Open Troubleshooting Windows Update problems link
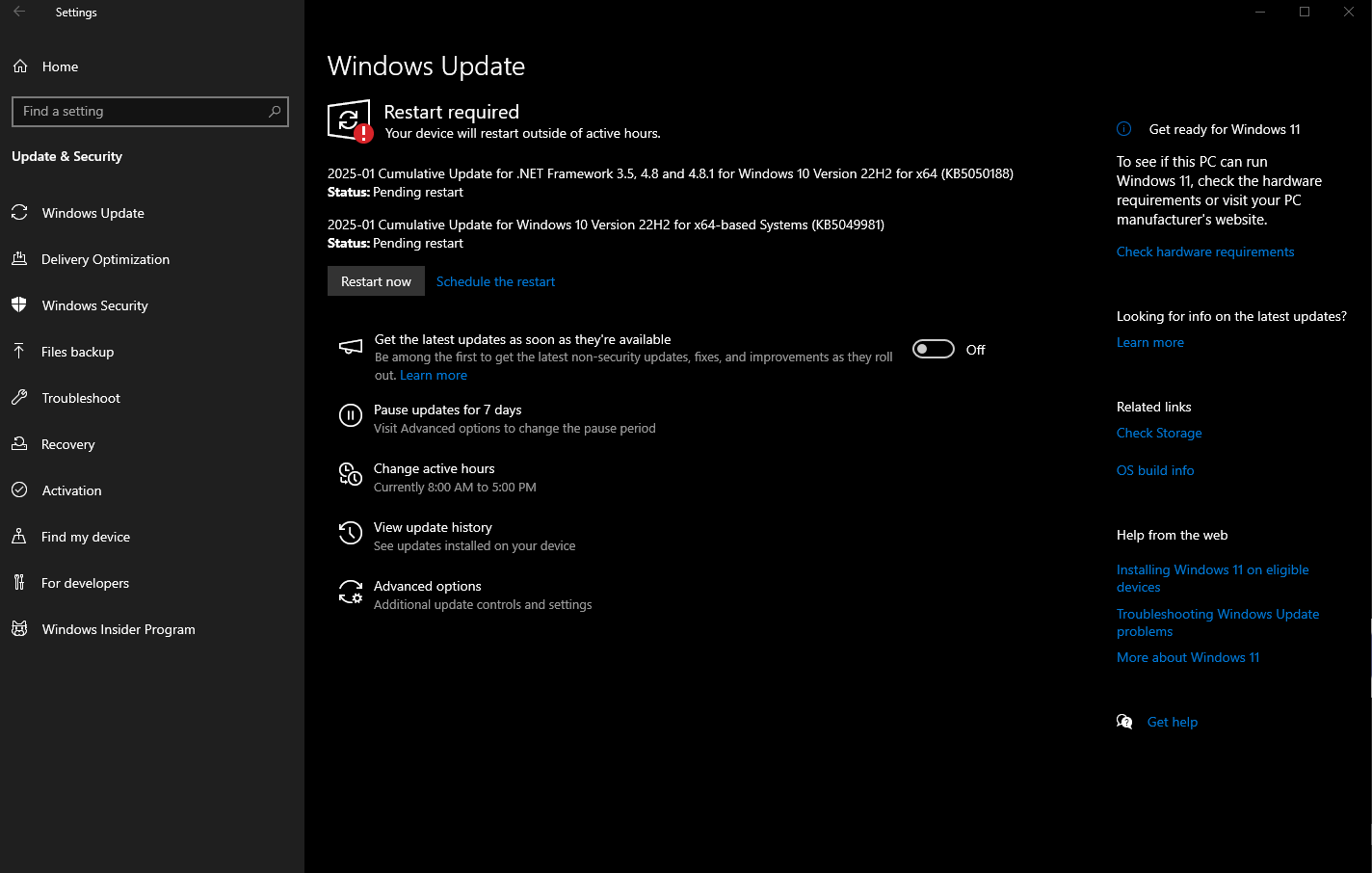This screenshot has height=873, width=1372. (1218, 622)
